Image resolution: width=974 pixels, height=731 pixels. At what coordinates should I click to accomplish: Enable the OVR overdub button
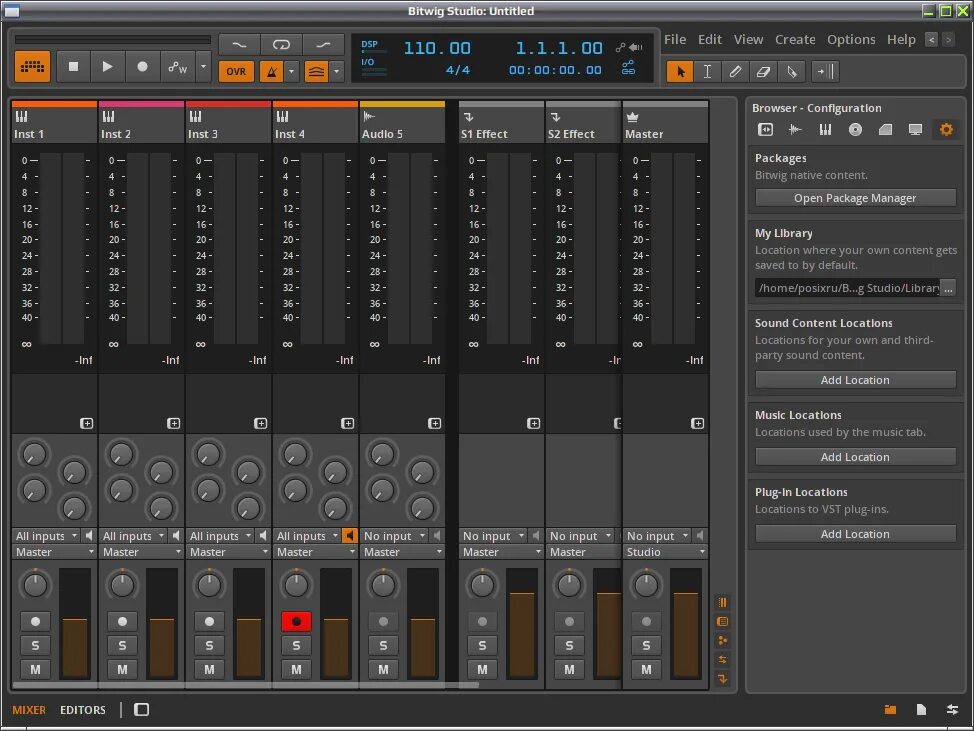236,71
